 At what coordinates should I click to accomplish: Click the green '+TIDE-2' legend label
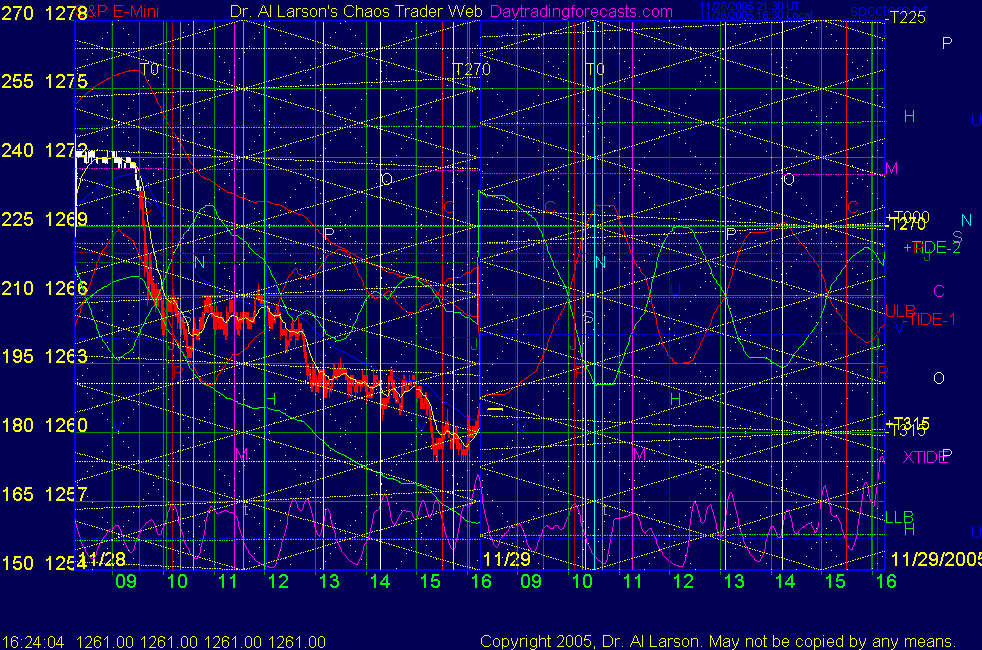[932, 248]
